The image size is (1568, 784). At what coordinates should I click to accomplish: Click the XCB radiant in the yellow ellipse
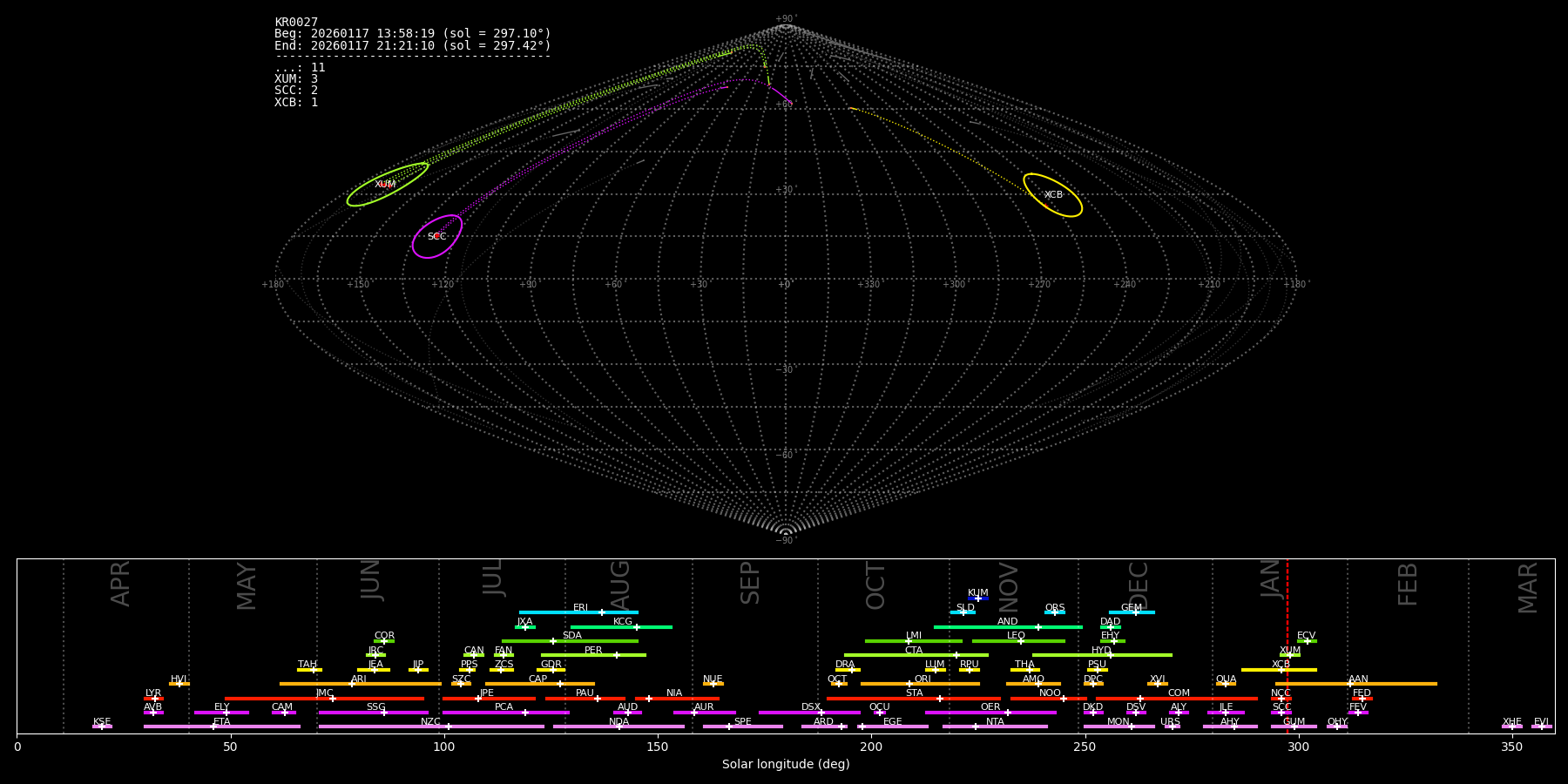pos(1053,195)
